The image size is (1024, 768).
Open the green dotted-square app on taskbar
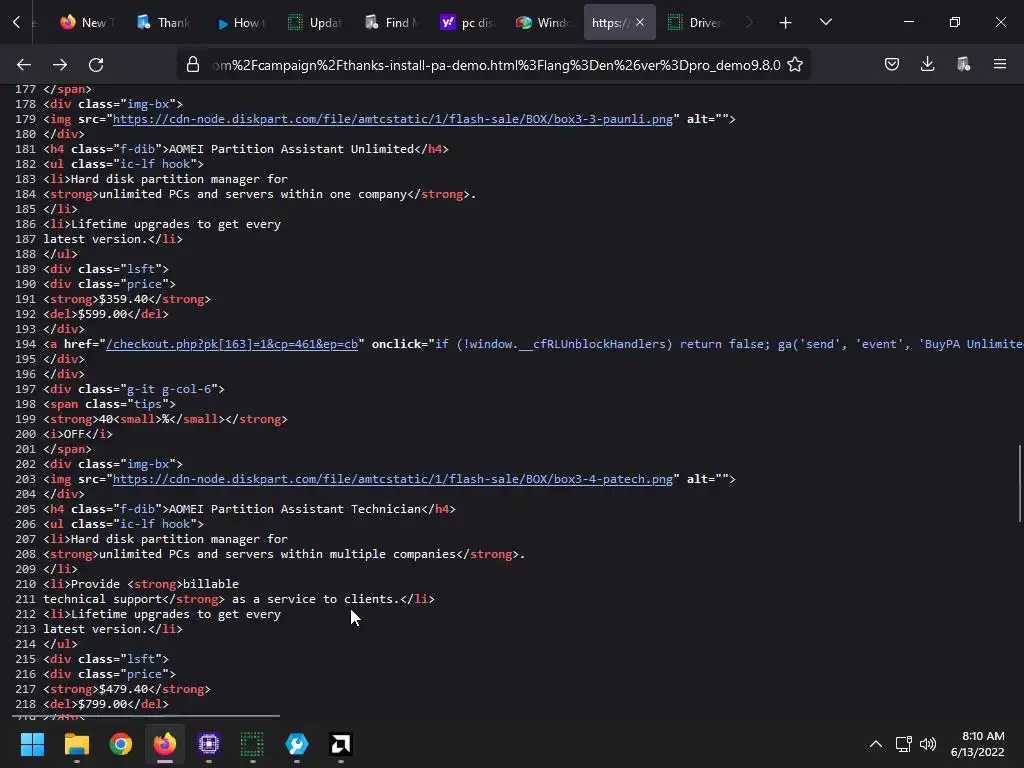click(252, 744)
